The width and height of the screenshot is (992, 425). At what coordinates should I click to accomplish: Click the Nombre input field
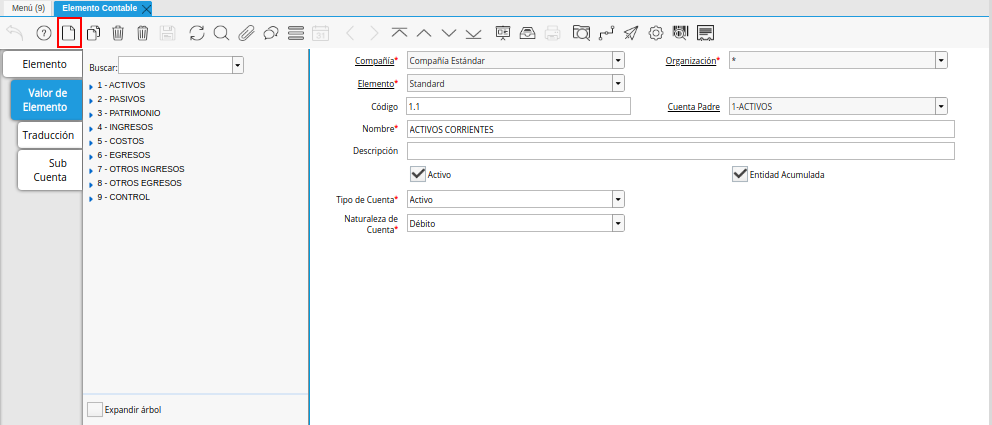680,129
